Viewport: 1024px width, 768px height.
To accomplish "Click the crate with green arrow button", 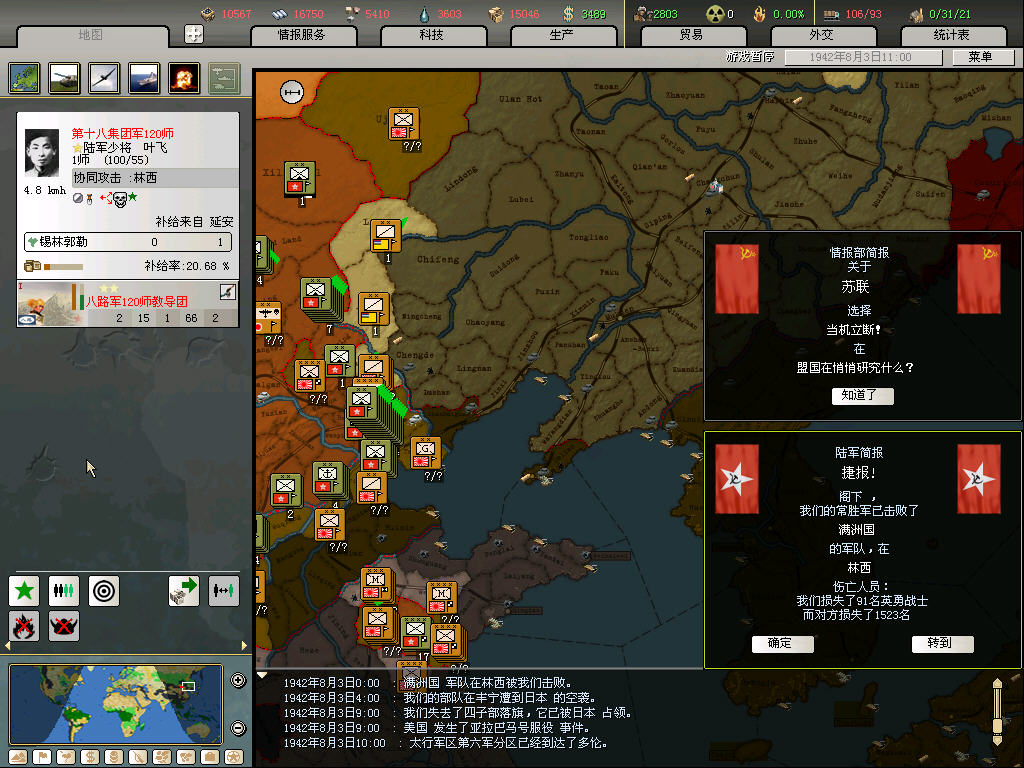I will (184, 591).
